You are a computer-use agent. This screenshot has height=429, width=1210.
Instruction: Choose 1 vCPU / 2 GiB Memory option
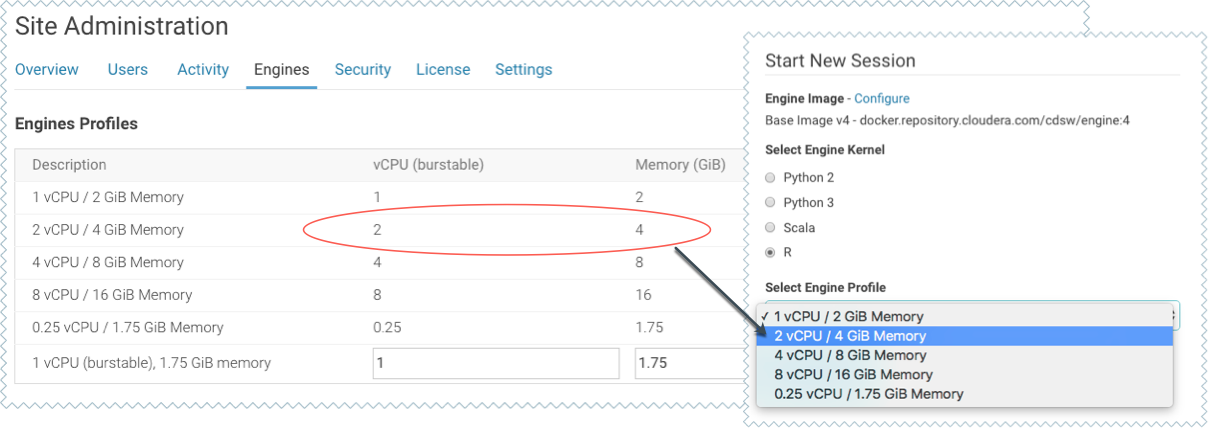tap(848, 316)
